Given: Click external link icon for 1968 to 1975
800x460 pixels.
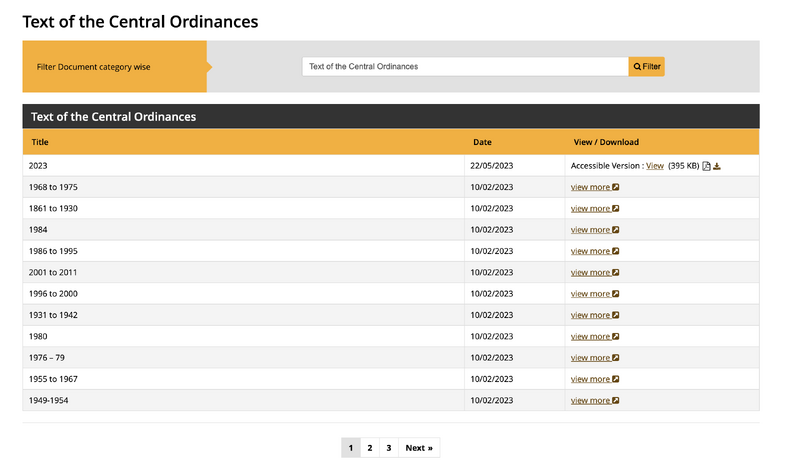Looking at the screenshot, I should [x=616, y=187].
